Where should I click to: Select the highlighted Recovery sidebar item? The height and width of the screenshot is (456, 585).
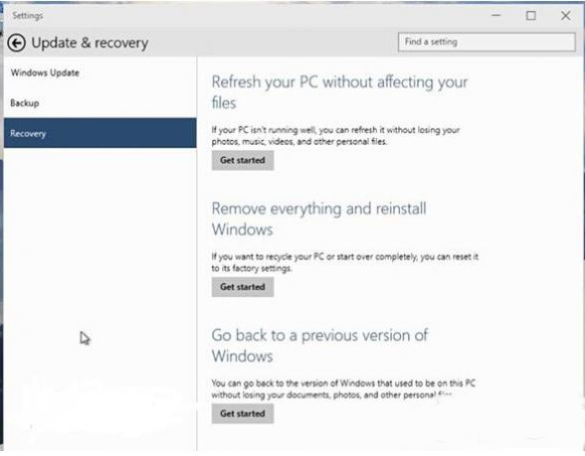[x=100, y=133]
